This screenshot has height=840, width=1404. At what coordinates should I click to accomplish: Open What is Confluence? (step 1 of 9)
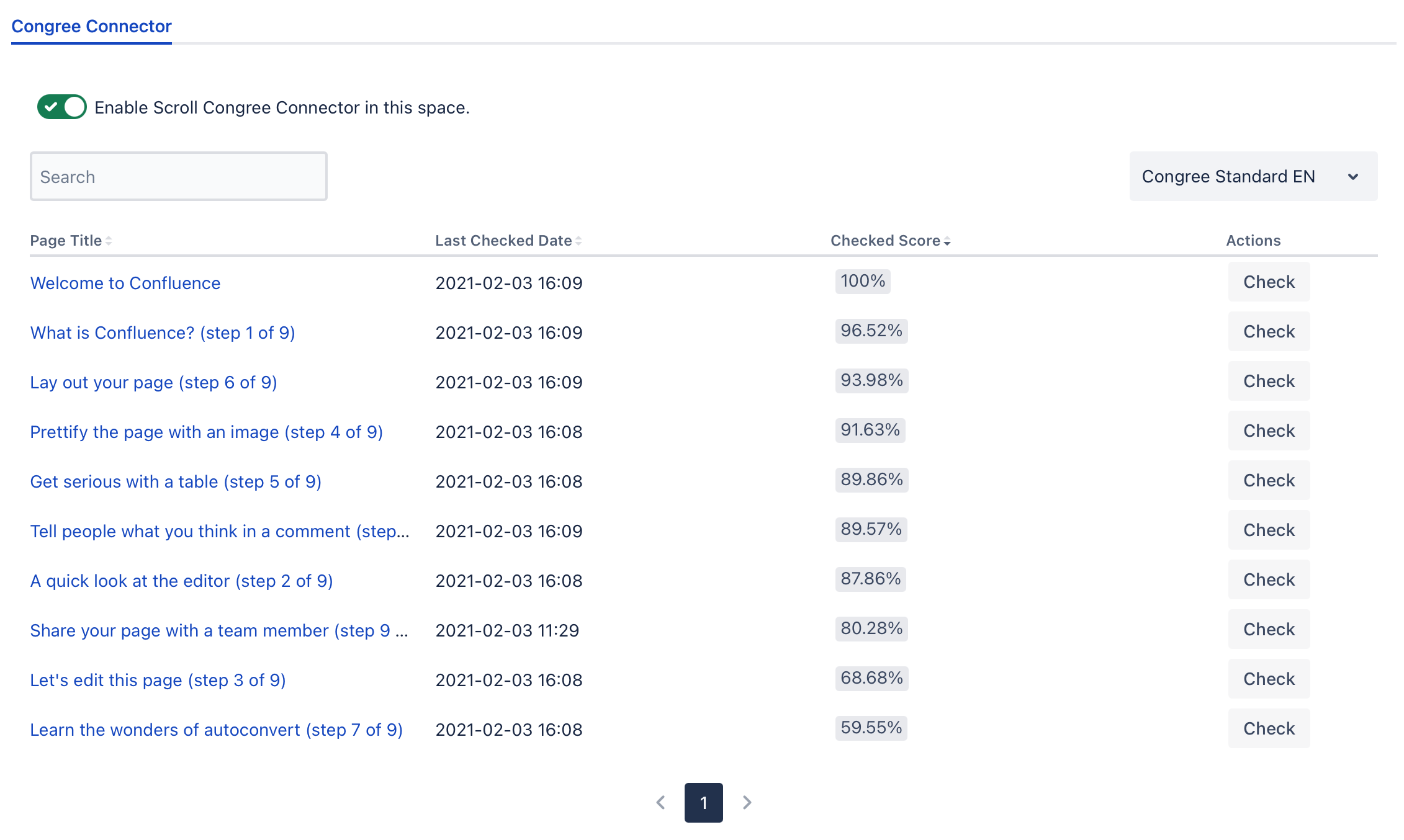[x=163, y=333]
